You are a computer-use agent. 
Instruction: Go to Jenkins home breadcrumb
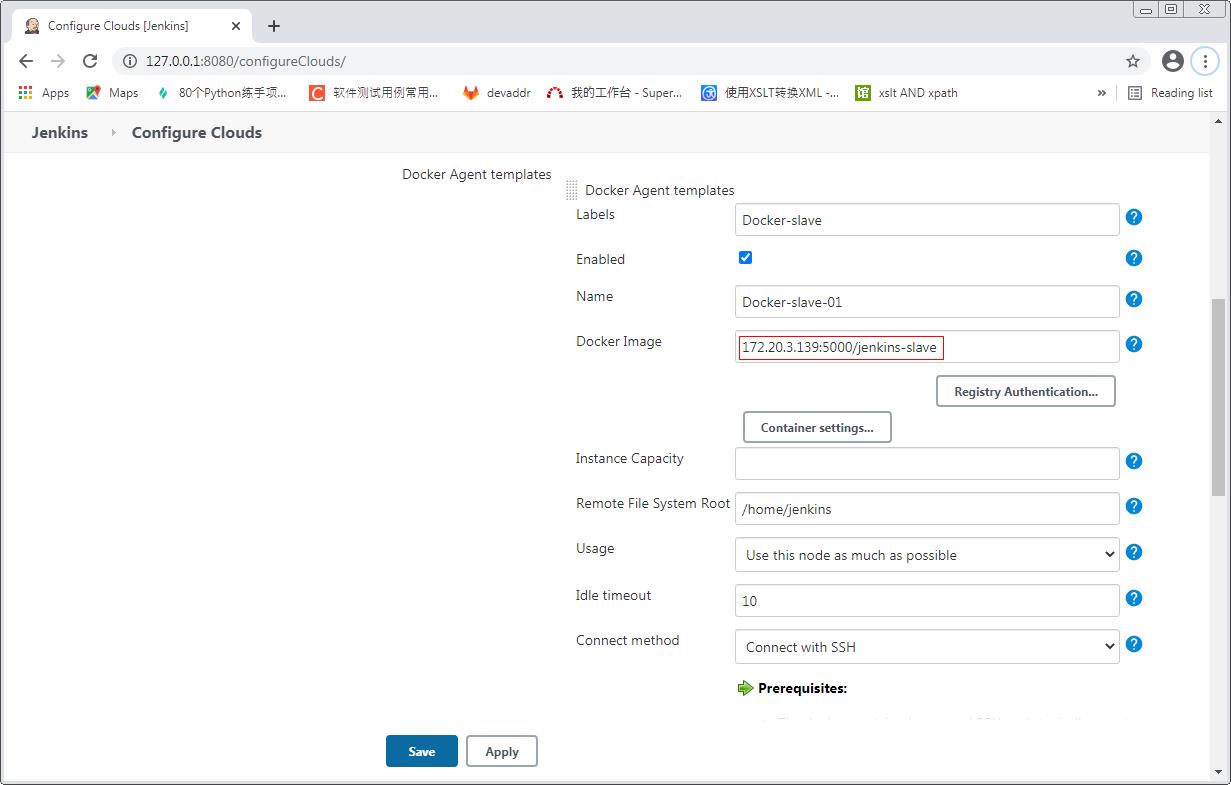(x=60, y=132)
